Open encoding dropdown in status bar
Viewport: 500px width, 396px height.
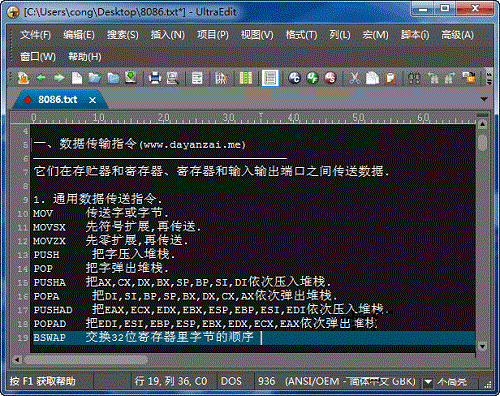428,381
